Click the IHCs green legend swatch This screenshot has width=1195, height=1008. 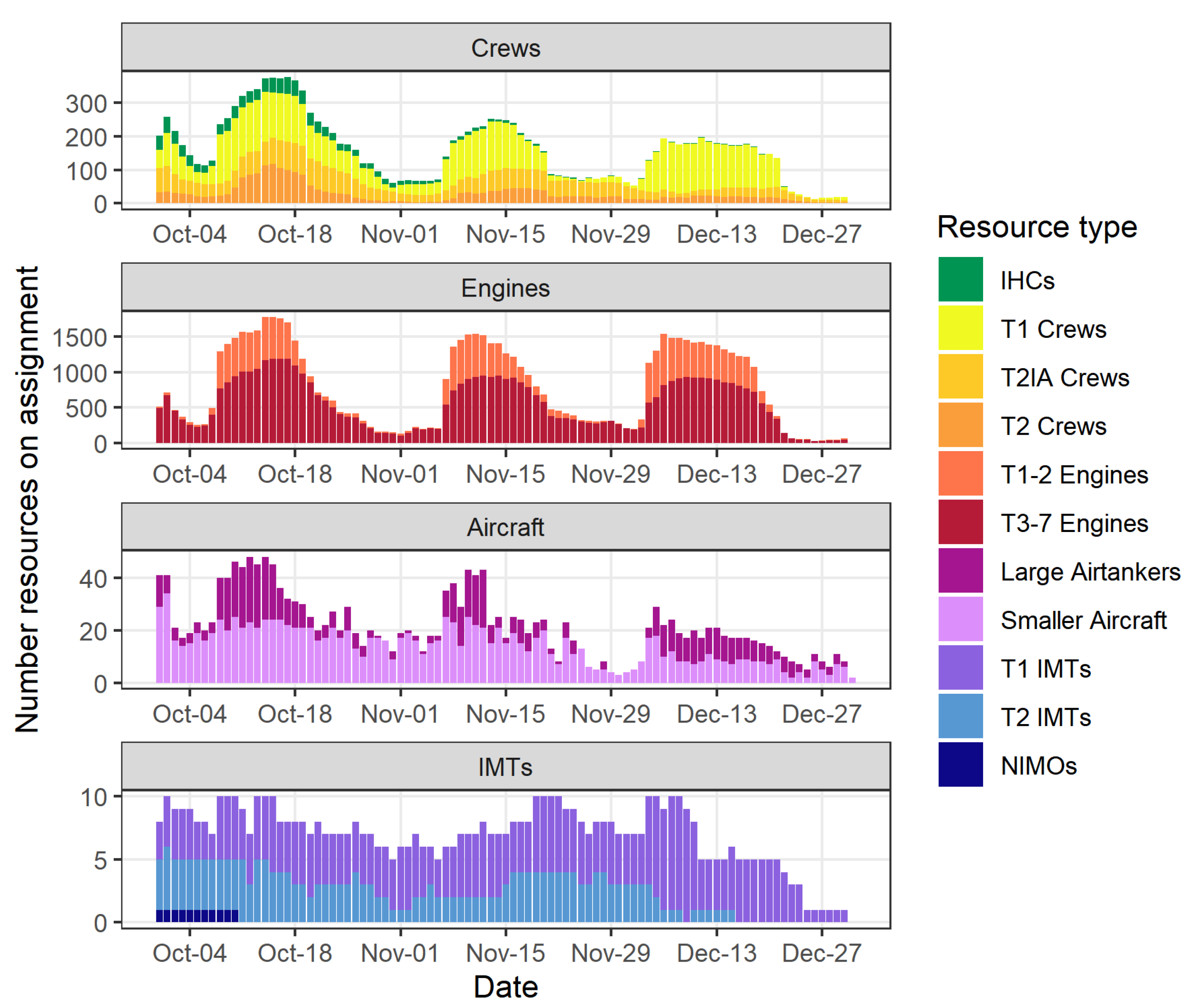(960, 279)
